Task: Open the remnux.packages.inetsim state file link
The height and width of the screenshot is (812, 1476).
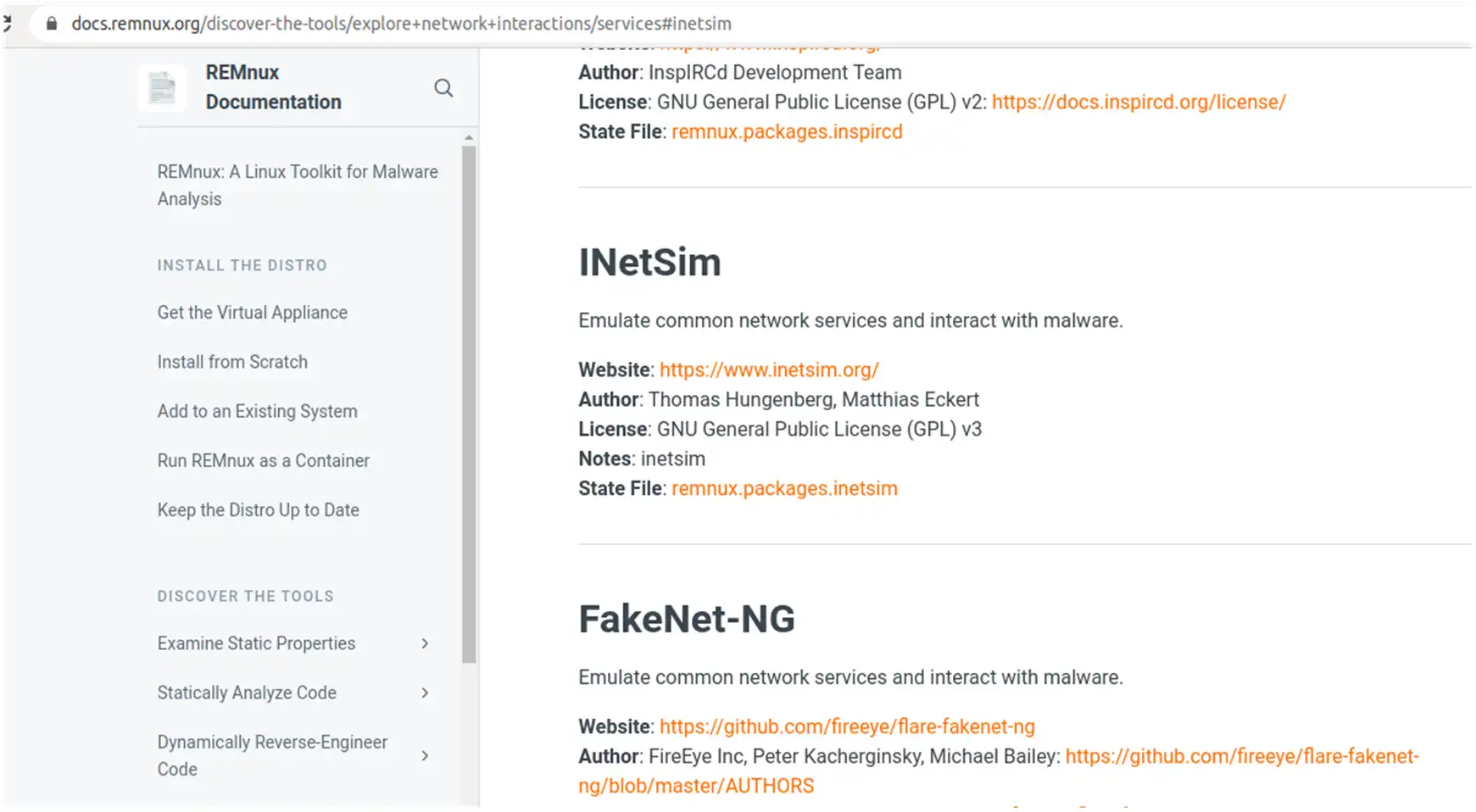Action: point(784,489)
